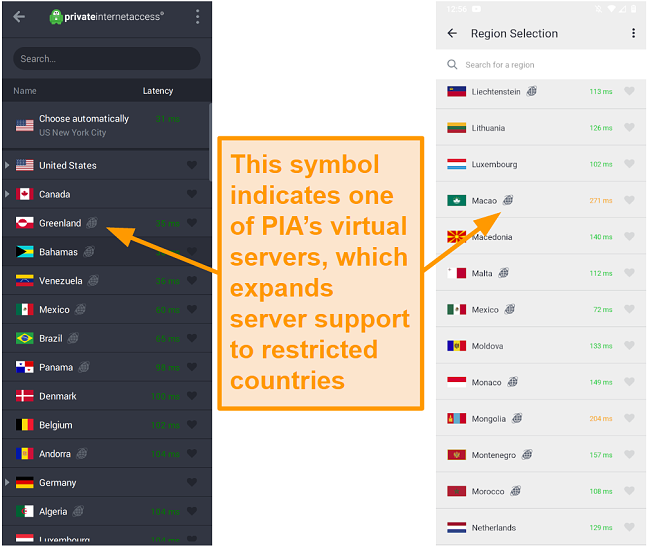Tap the region search magnifier icon
Image resolution: width=650 pixels, height=550 pixels.
(452, 65)
